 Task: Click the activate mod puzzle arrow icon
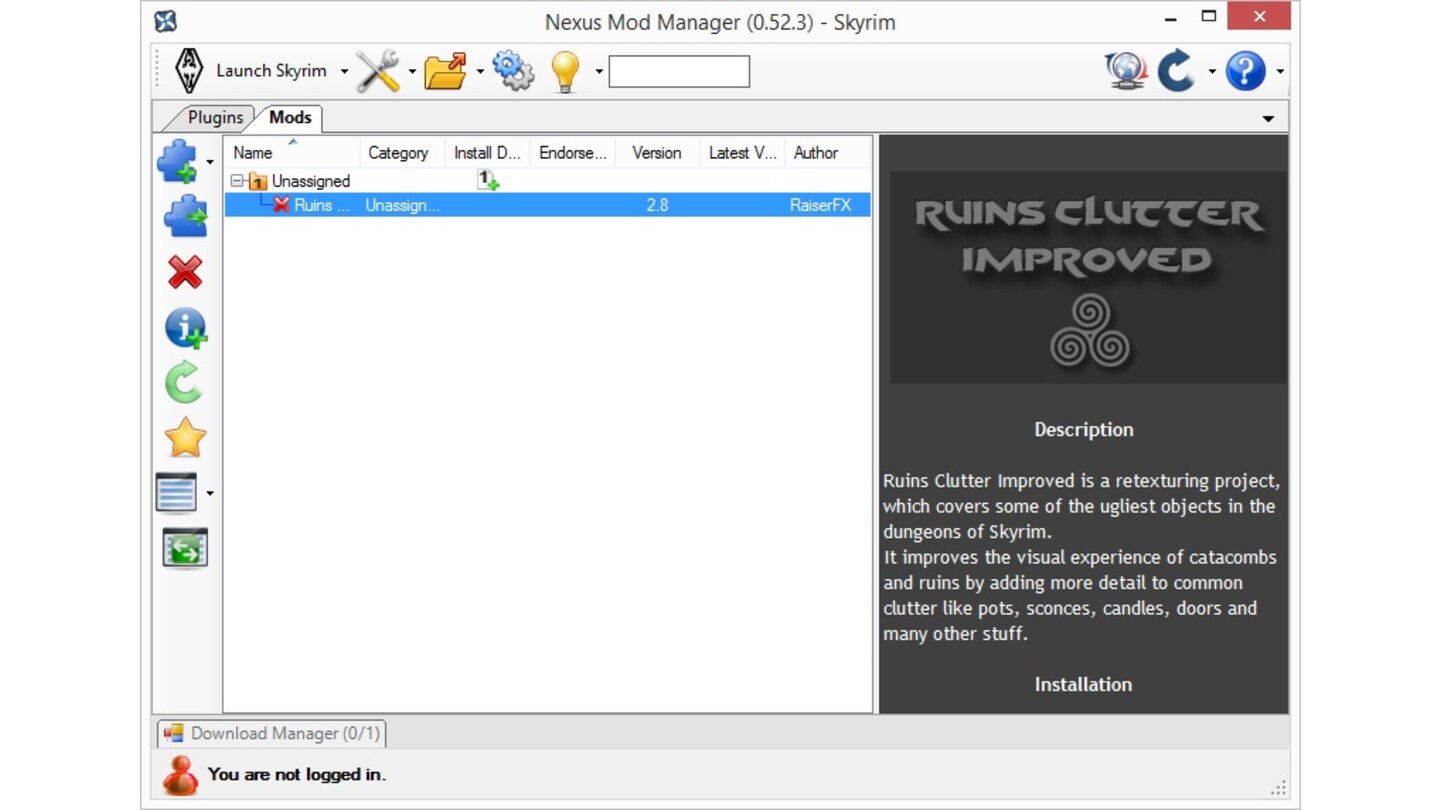pos(185,216)
